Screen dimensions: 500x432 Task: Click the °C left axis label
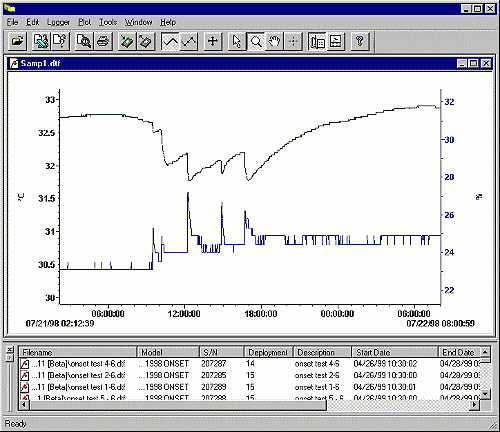21,197
